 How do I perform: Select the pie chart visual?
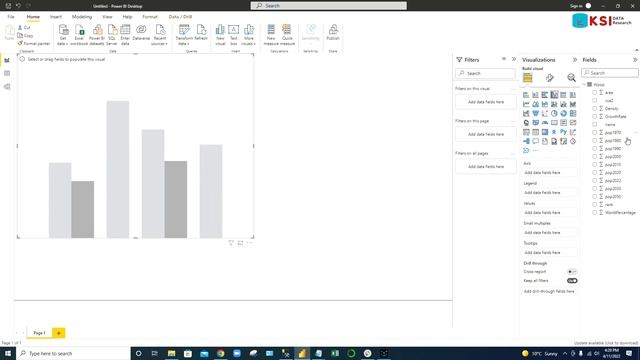tap(554, 113)
